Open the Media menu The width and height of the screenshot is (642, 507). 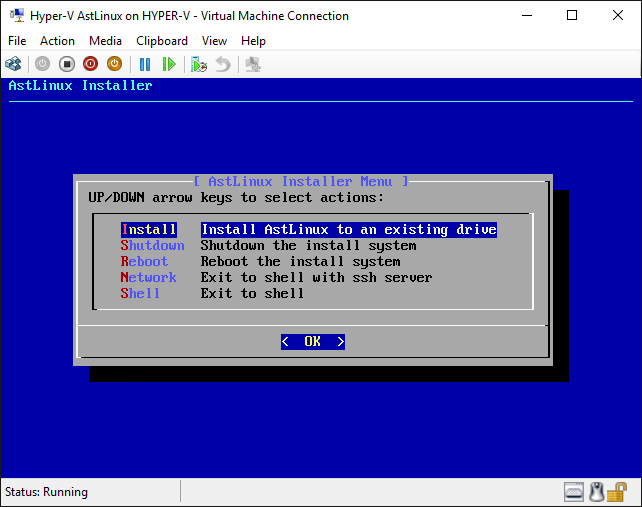tap(105, 41)
